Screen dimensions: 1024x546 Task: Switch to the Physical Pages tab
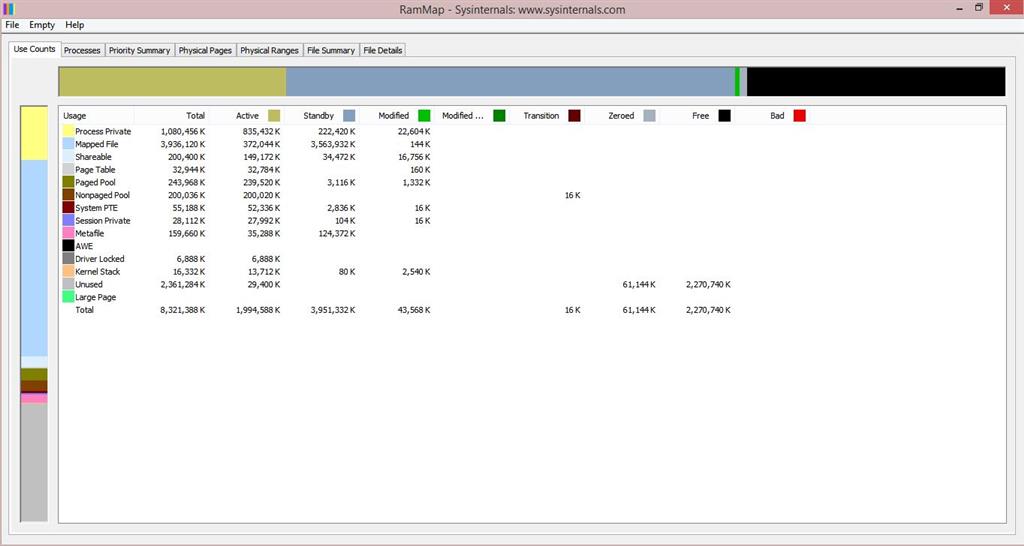[205, 50]
